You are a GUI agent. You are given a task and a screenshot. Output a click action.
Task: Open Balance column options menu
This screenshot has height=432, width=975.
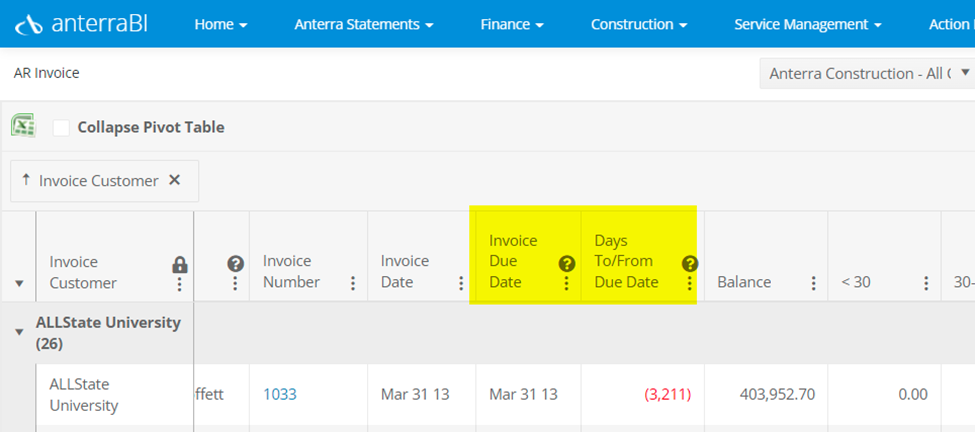[813, 283]
